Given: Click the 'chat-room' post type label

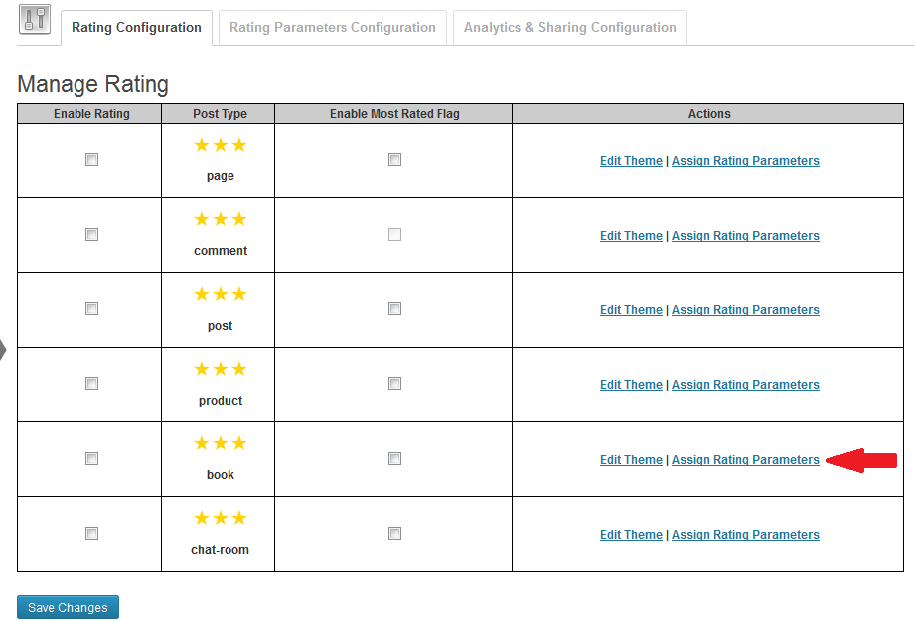Looking at the screenshot, I should tap(220, 550).
